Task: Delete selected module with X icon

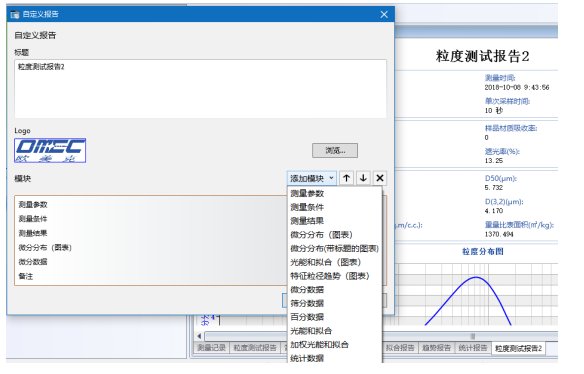Action: click(x=380, y=178)
